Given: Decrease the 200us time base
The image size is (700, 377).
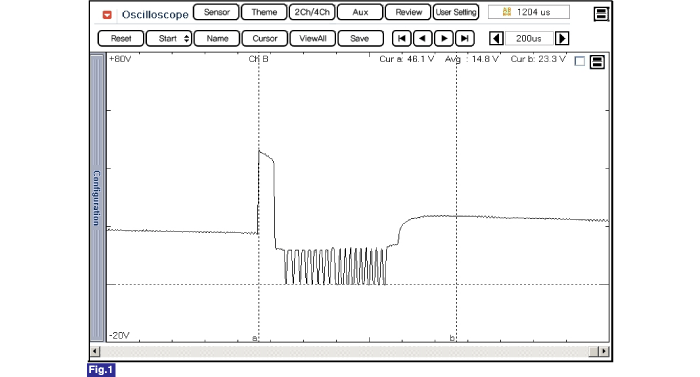Looking at the screenshot, I should pos(496,38).
